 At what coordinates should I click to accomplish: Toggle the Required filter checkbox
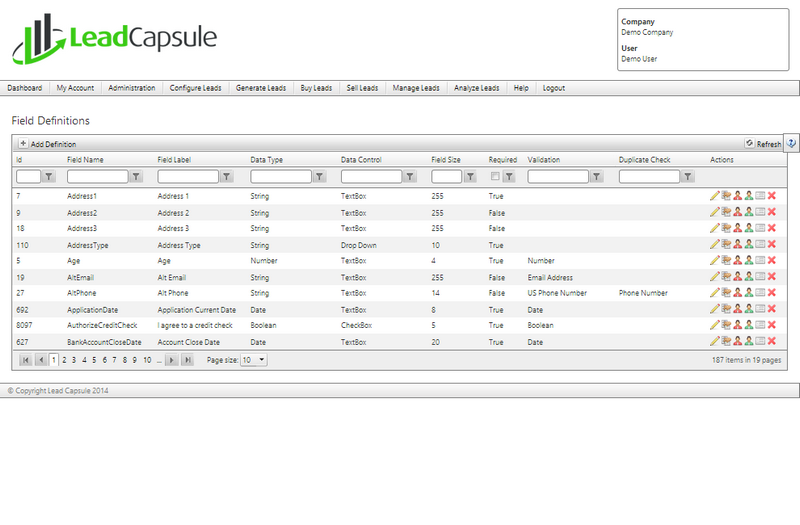point(495,177)
